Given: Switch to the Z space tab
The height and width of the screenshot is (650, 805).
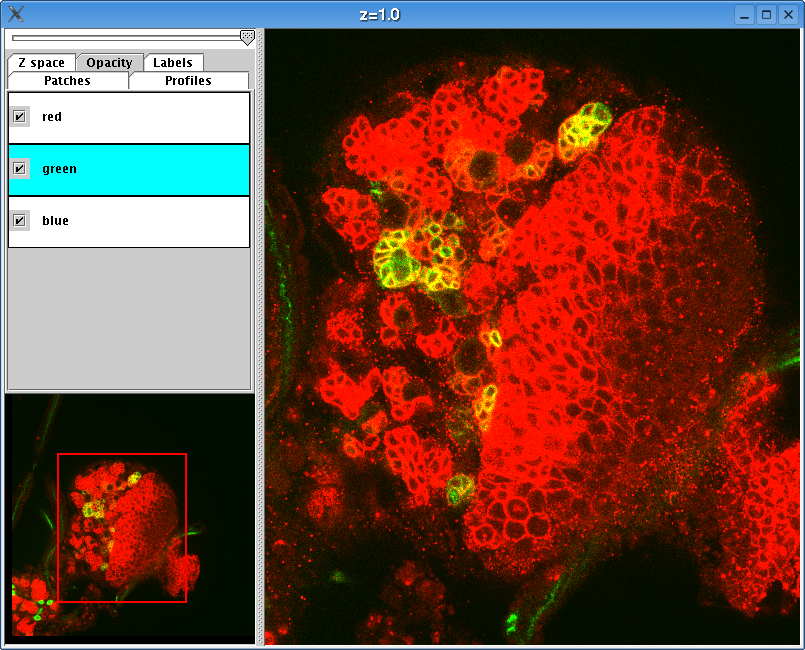Looking at the screenshot, I should (41, 63).
